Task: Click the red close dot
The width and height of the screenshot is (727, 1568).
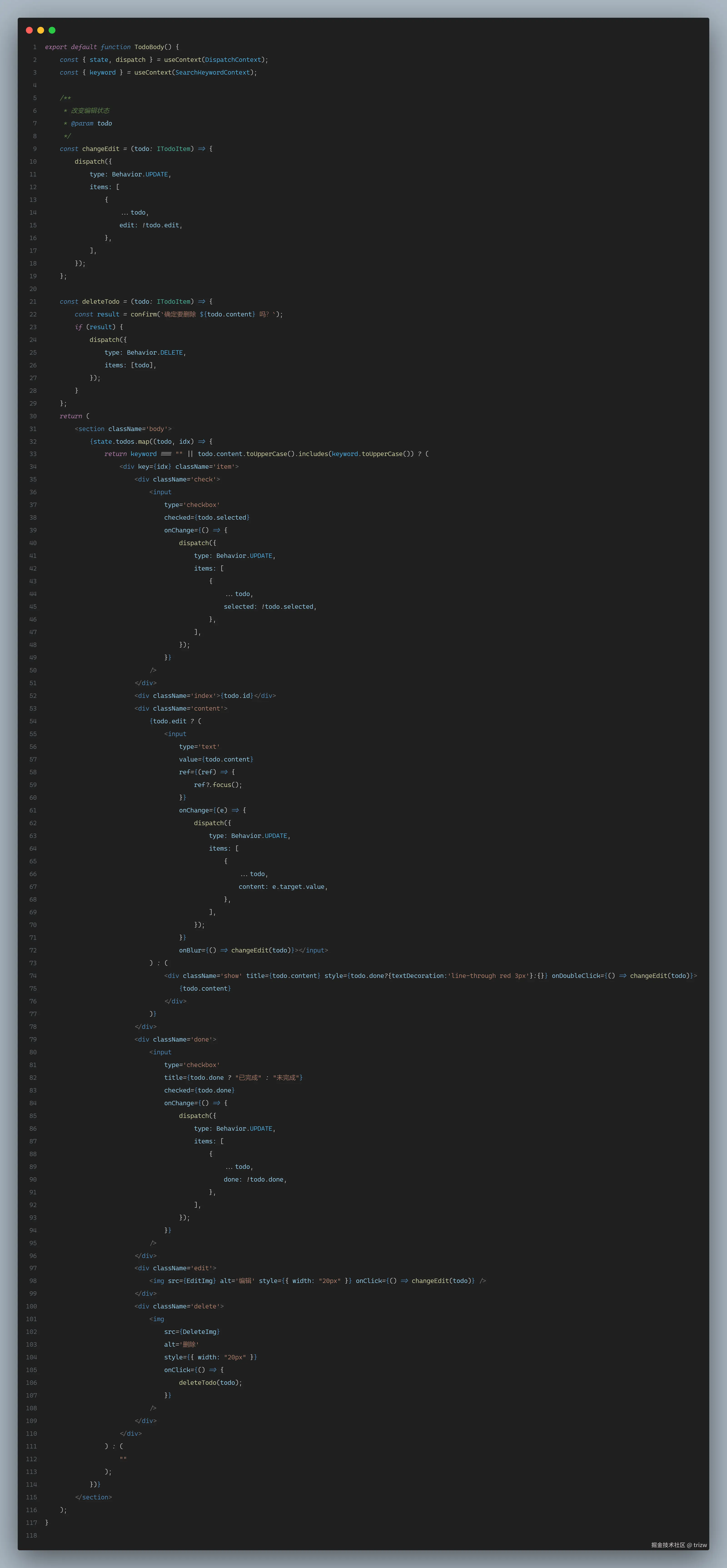Action: (29, 30)
